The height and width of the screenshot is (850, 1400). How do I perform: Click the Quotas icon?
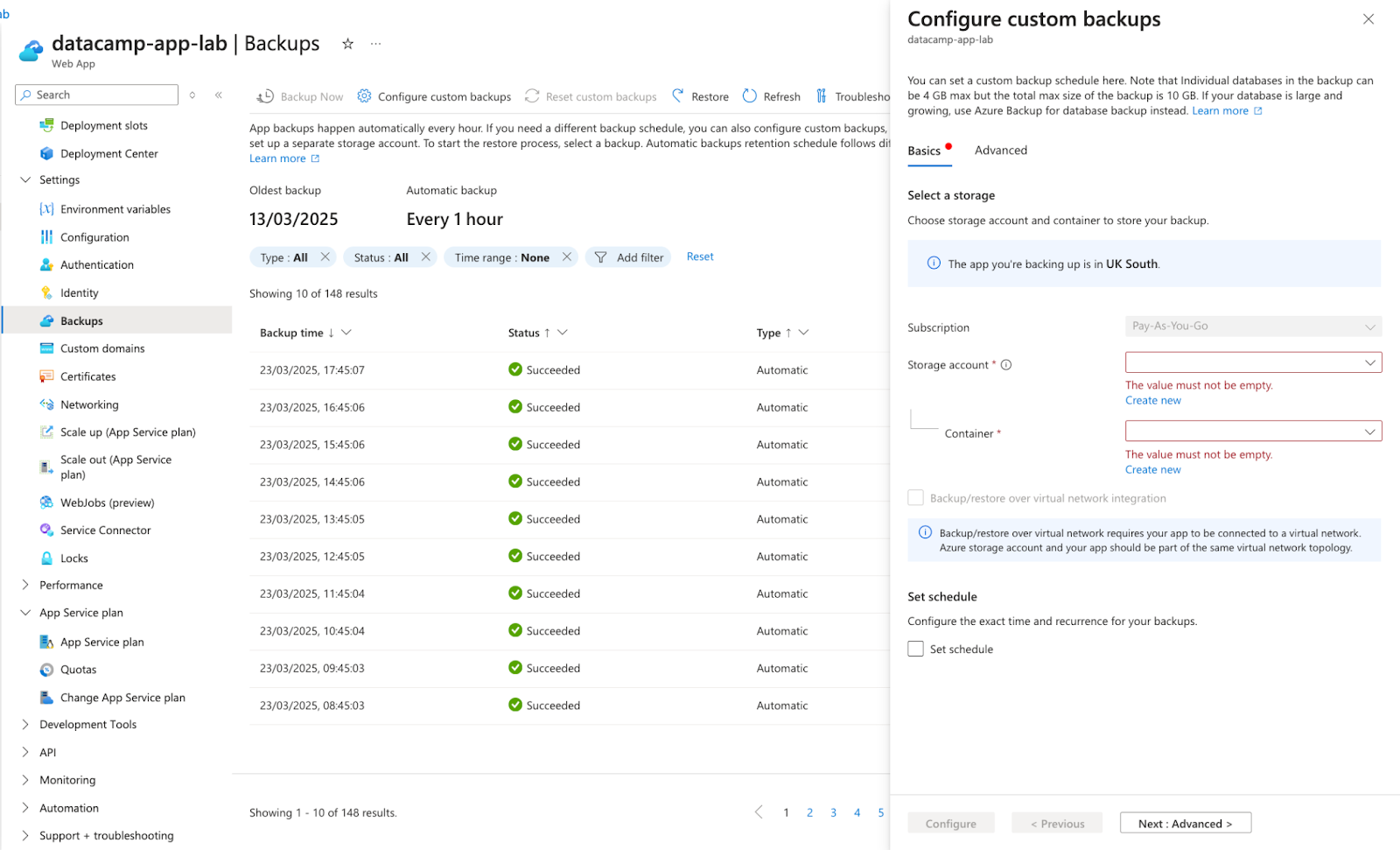pos(46,670)
